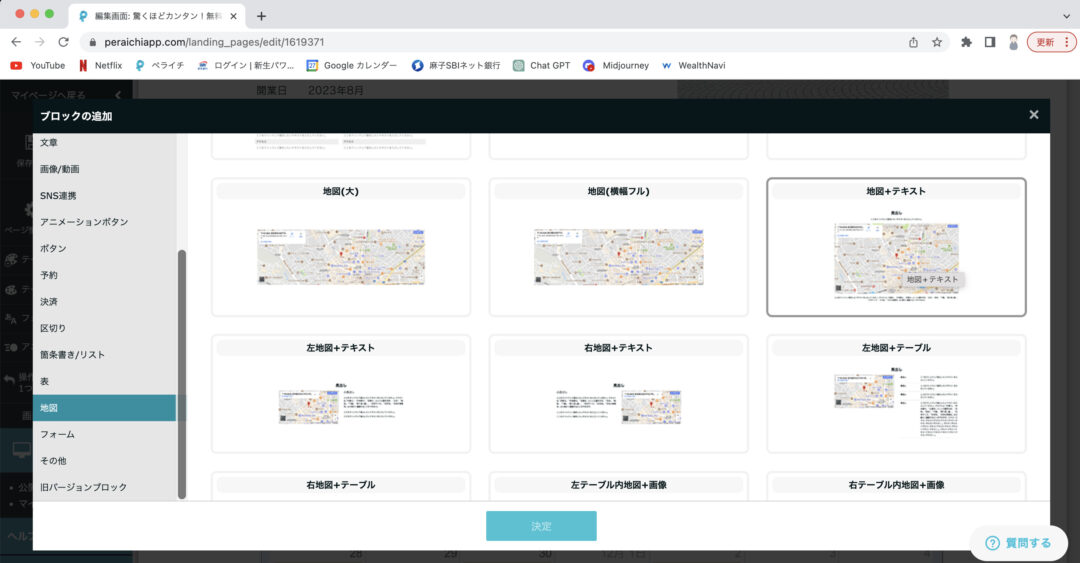Bookmark this page with the star icon

pos(937,42)
